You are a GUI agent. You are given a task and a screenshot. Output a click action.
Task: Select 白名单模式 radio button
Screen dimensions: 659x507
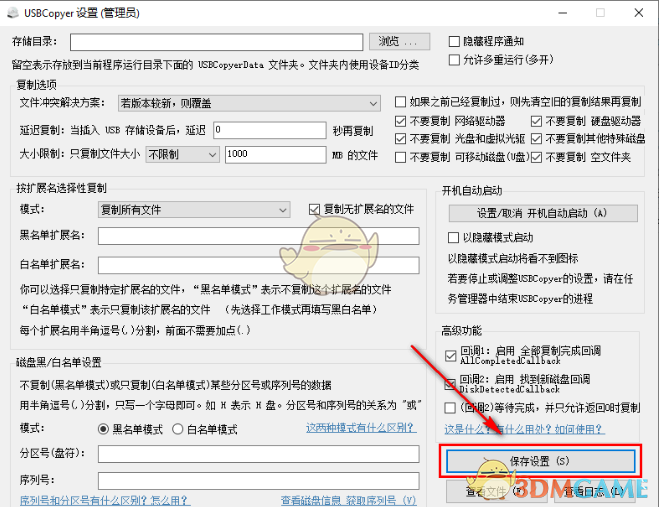point(178,429)
